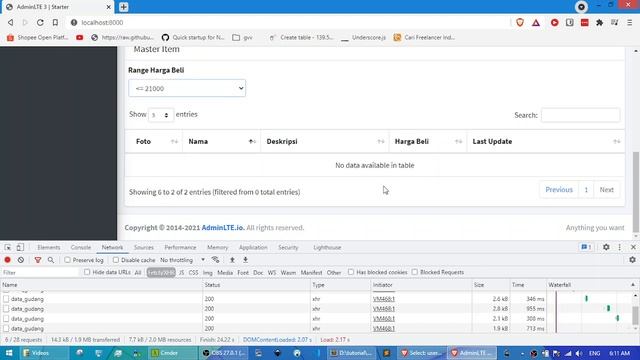This screenshot has width=640, height=360.
Task: Open the Windows Start button
Action: 9,353
